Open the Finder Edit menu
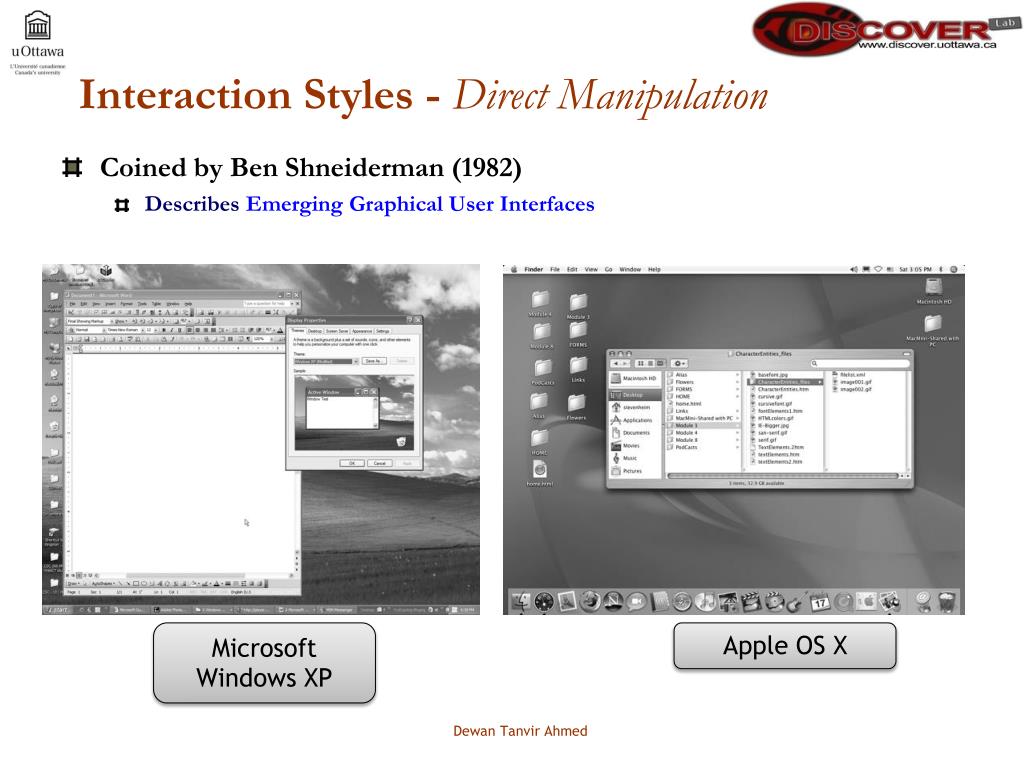Viewport: 1024px width, 768px height. (x=572, y=269)
